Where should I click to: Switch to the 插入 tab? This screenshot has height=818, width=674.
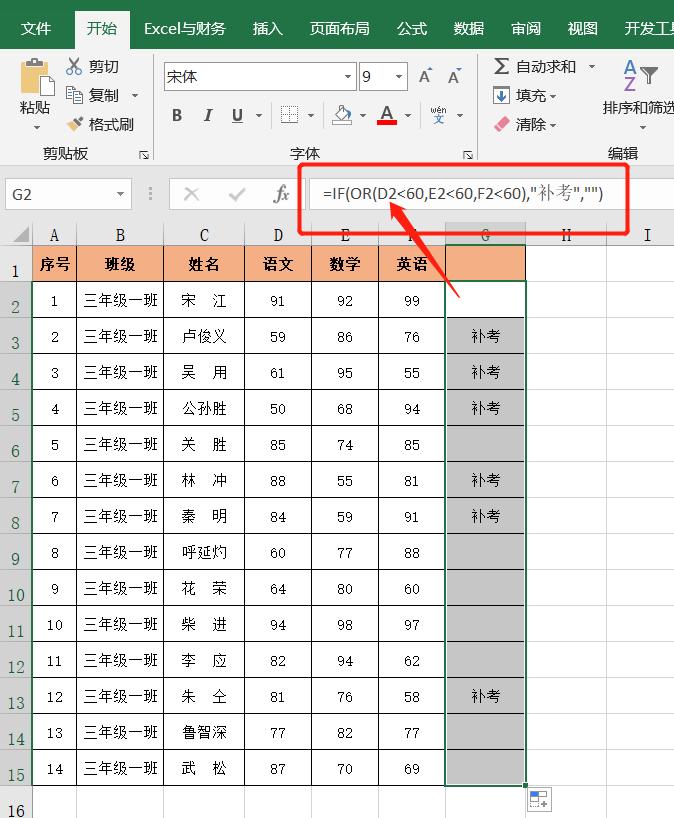tap(268, 28)
